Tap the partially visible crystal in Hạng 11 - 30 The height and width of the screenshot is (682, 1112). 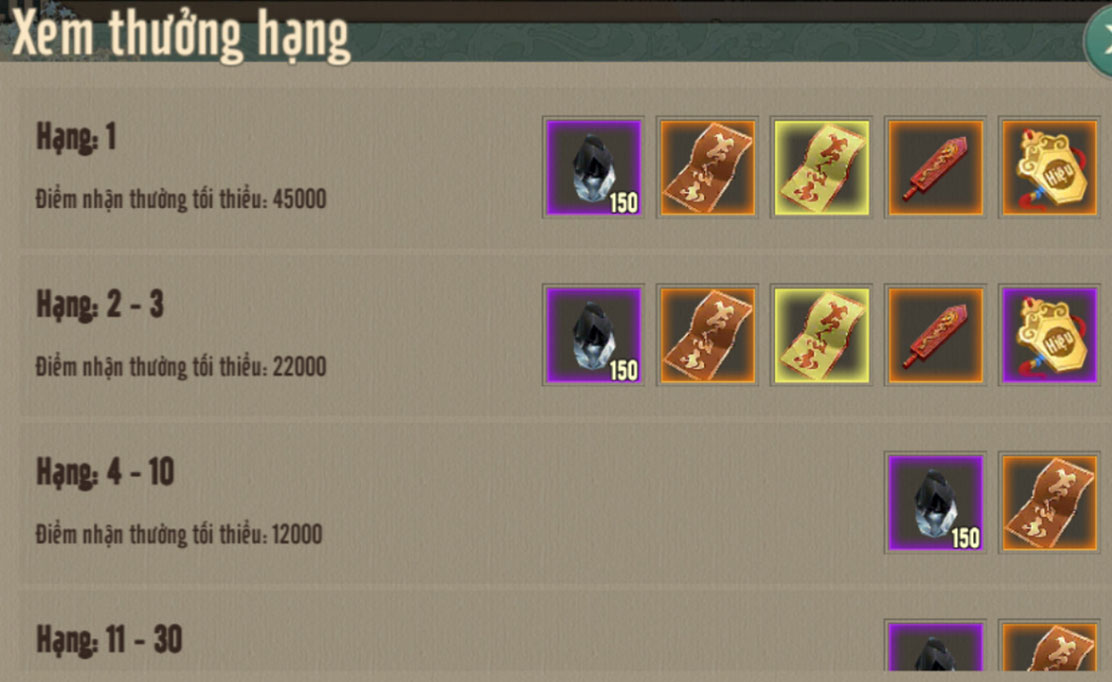click(935, 645)
